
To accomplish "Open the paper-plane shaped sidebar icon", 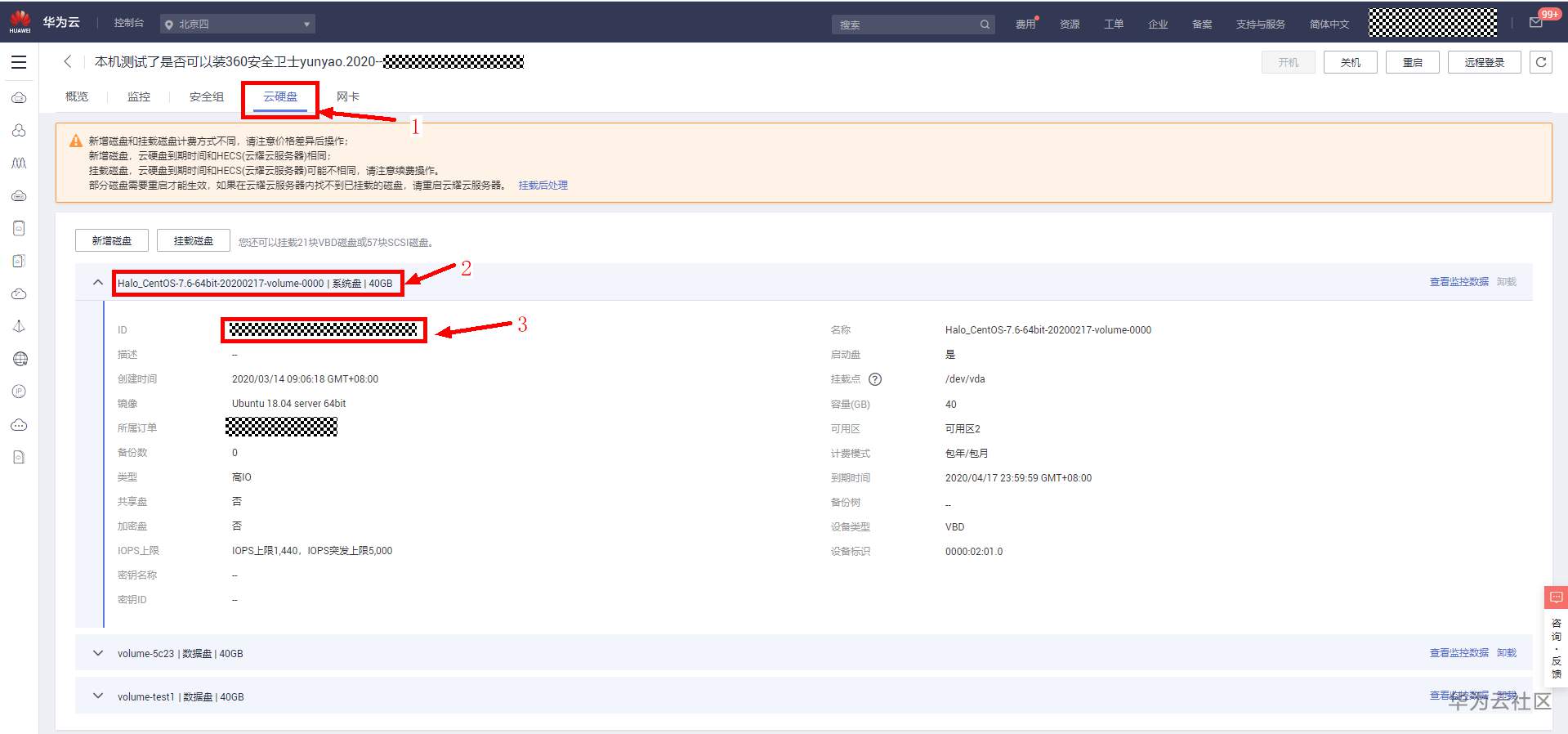I will coord(19,326).
